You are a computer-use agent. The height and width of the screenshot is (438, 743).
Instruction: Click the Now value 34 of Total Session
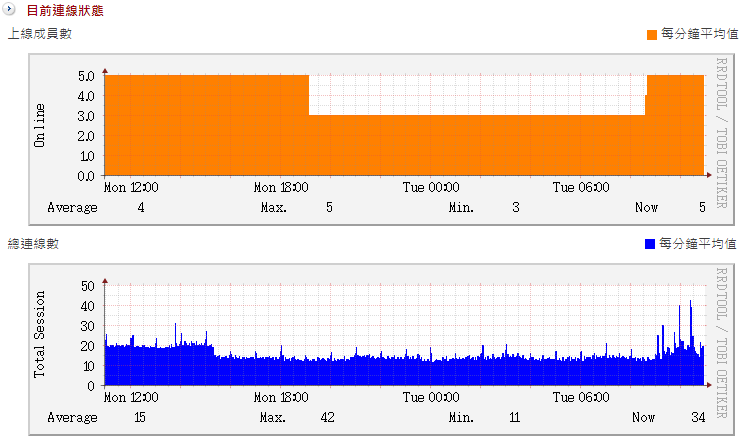tap(699, 417)
